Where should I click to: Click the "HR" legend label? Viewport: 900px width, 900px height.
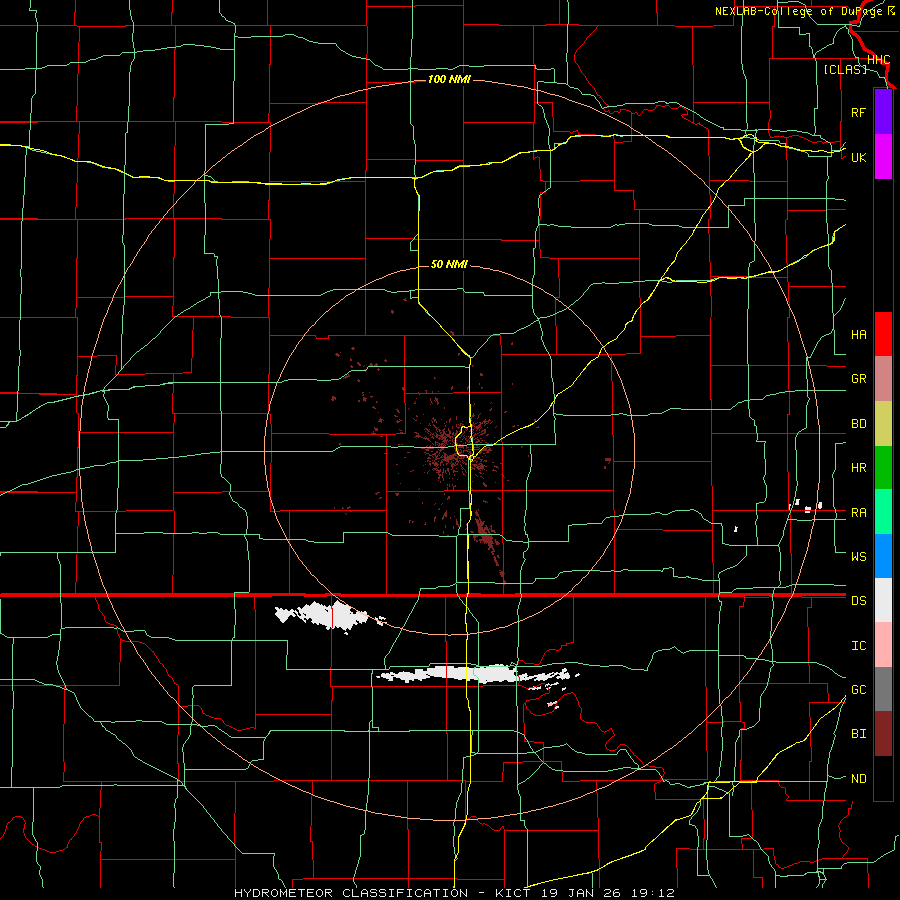point(858,468)
